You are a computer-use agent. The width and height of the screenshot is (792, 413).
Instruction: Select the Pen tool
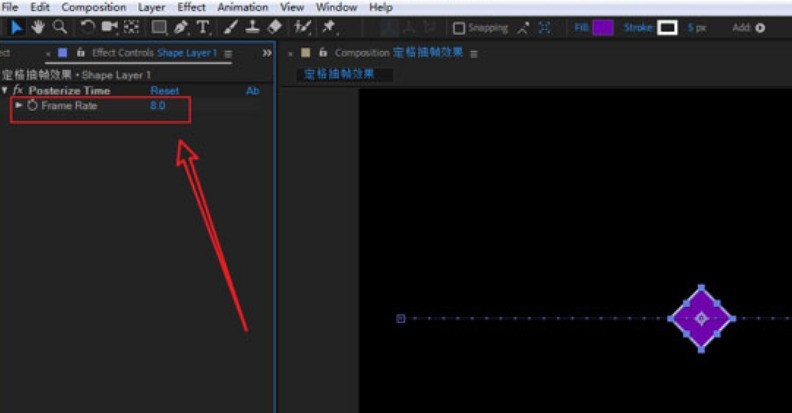[181, 27]
